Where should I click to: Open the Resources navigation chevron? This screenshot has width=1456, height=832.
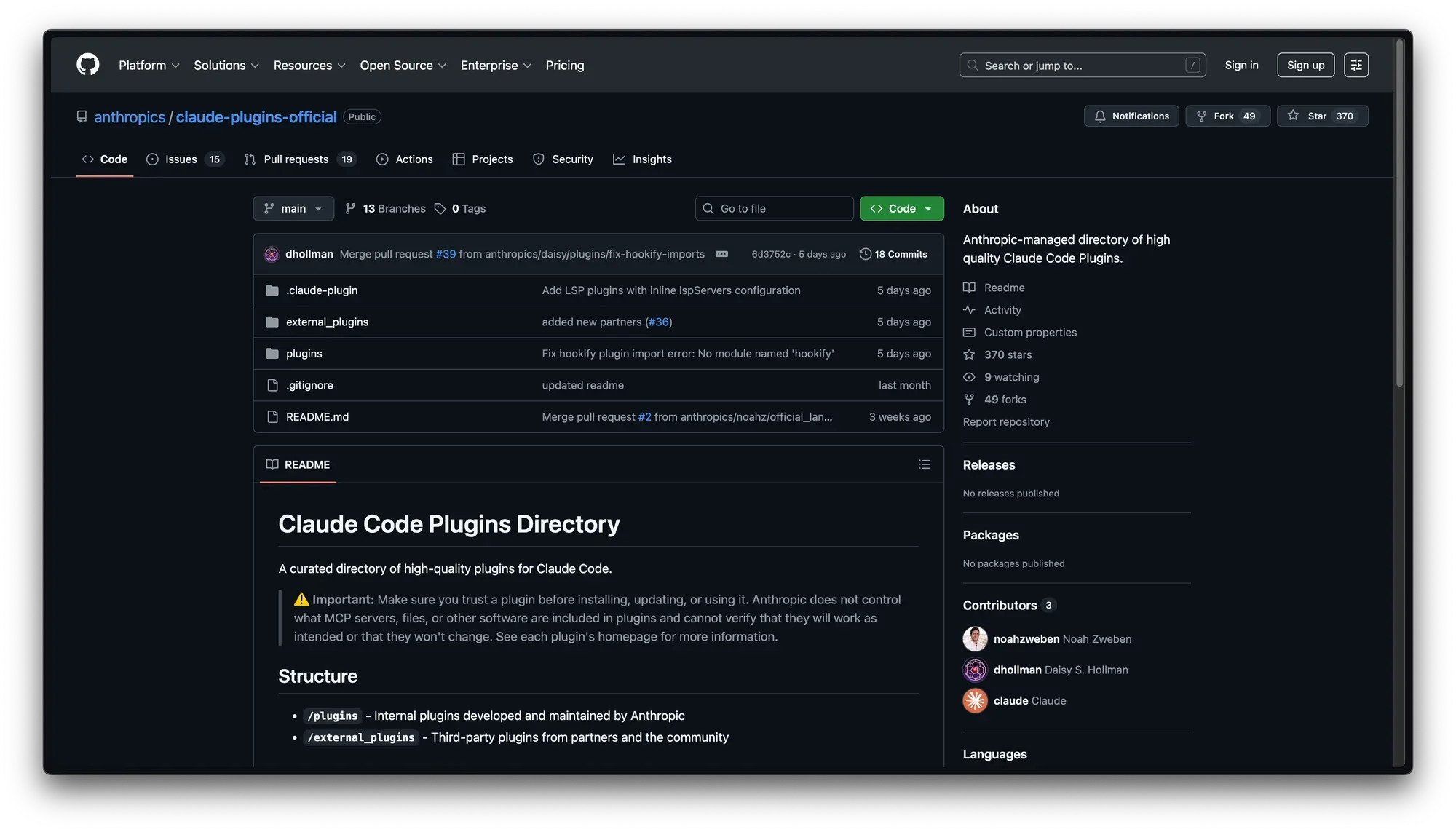pos(341,65)
